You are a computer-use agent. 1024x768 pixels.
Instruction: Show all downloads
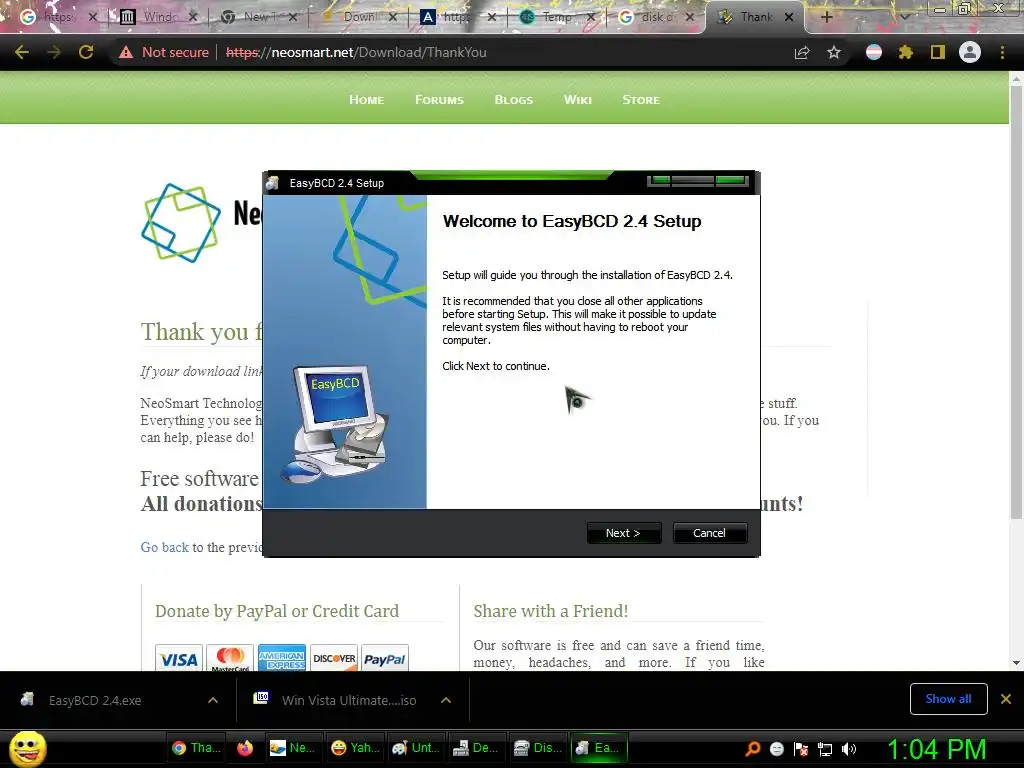[948, 699]
